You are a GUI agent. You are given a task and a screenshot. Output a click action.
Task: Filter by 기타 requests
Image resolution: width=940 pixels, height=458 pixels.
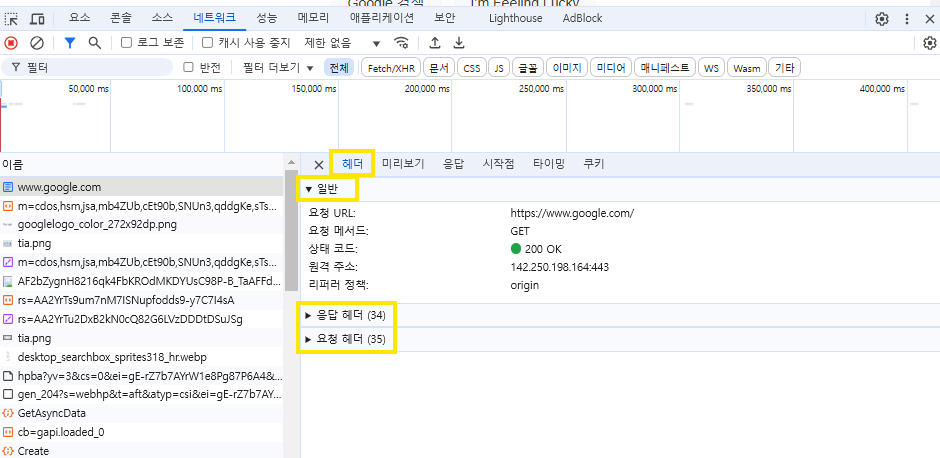785,68
